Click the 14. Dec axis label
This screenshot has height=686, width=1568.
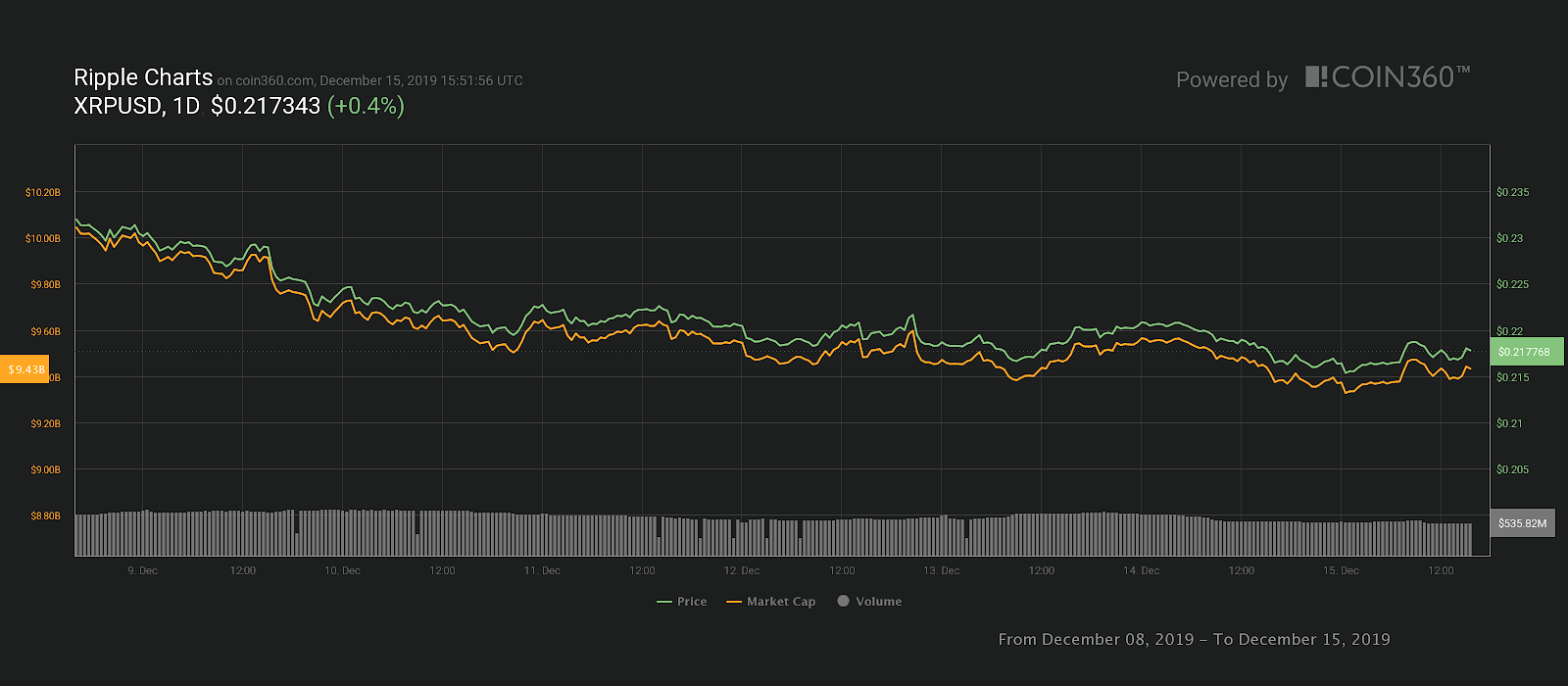pos(1142,570)
